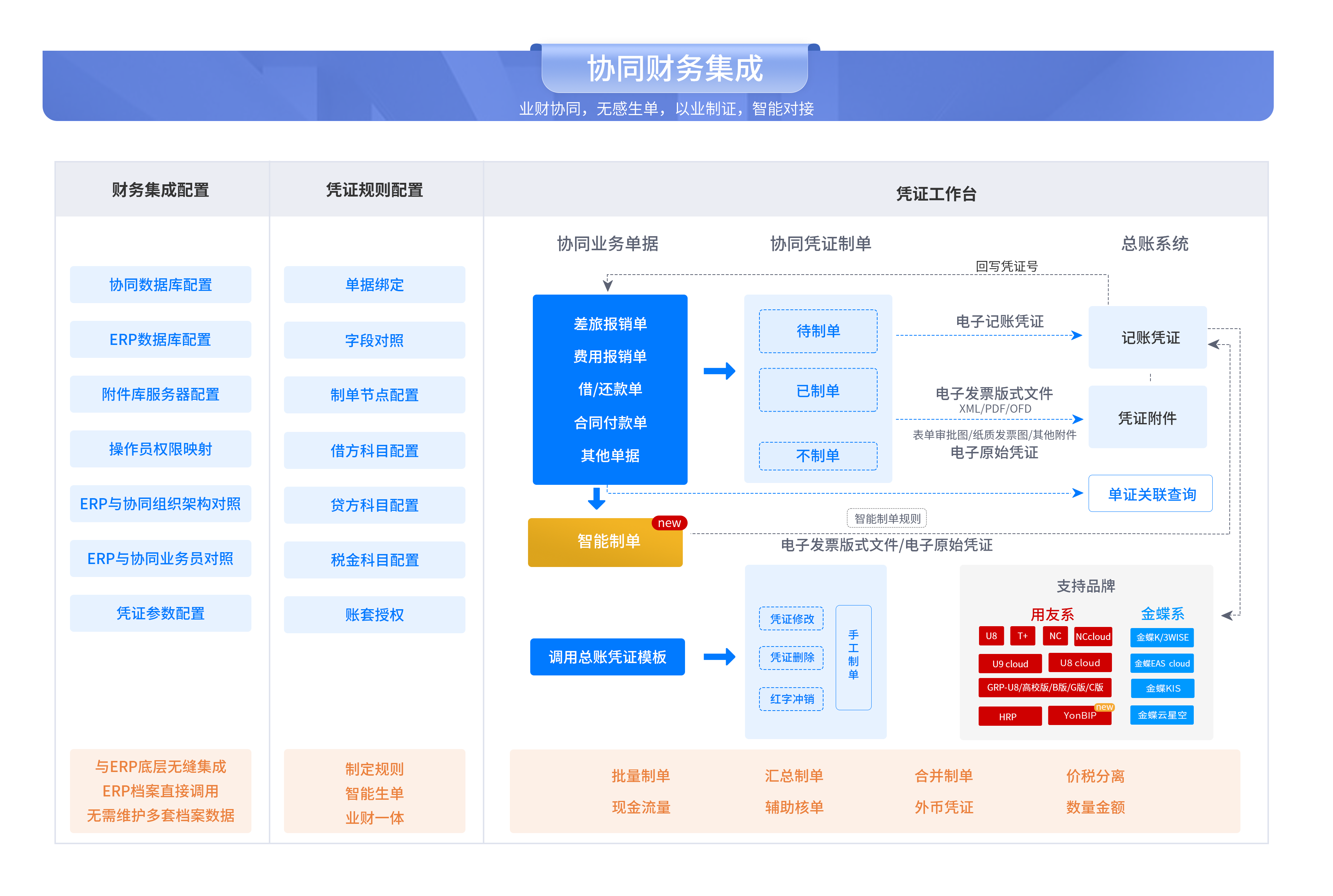
Task: Click the 调用总账凭证模板 button
Action: [607, 657]
